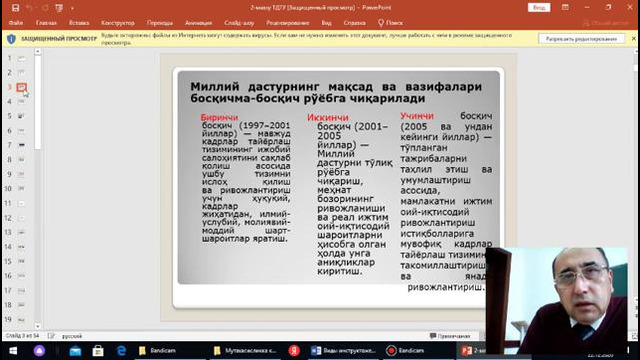Click the Undo arrow in the title bar
The image size is (640, 360).
pos(29,8)
